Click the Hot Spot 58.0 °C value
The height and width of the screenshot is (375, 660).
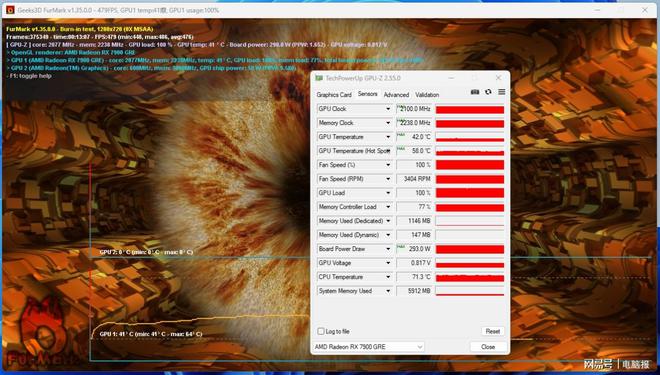pyautogui.click(x=415, y=151)
